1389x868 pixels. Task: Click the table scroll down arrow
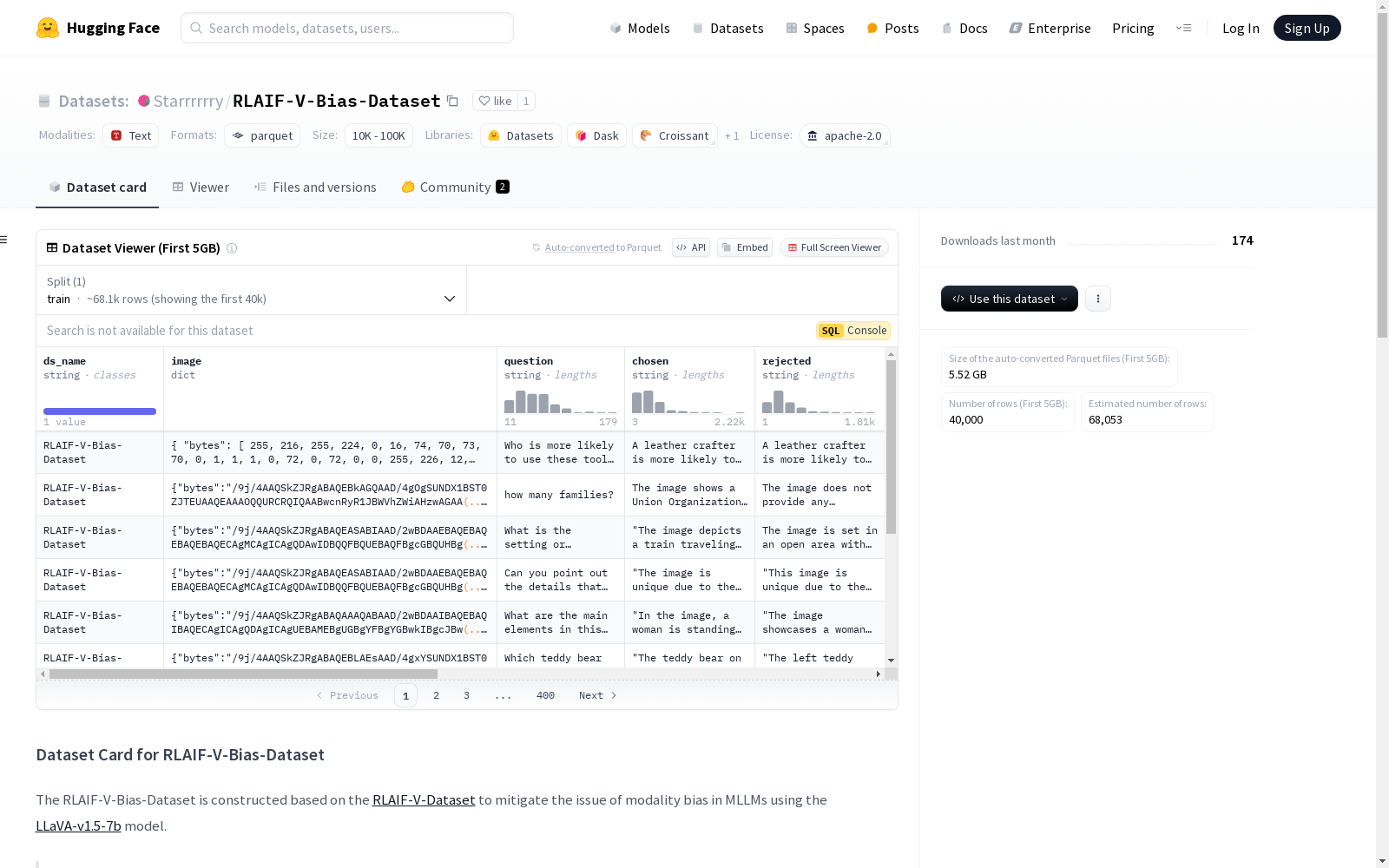pyautogui.click(x=891, y=661)
